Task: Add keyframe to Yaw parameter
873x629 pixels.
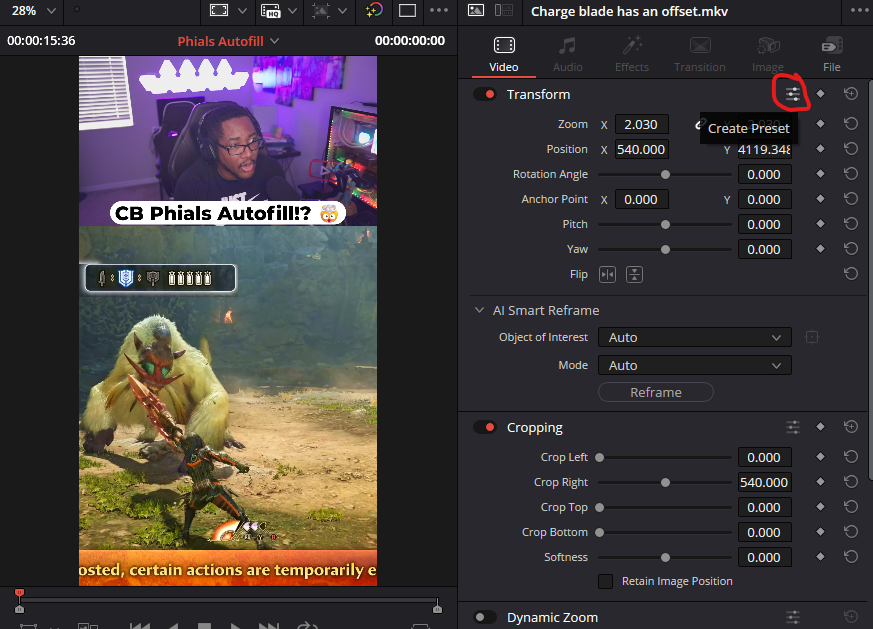Action: (x=820, y=249)
